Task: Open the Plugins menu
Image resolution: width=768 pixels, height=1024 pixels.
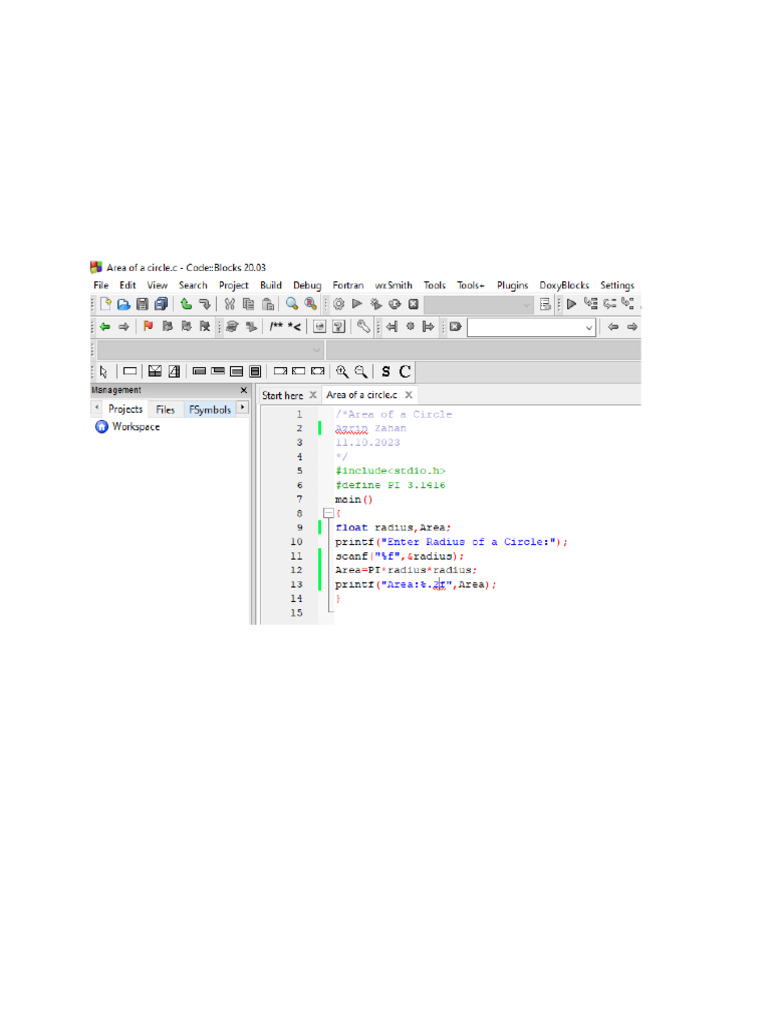Action: click(x=512, y=285)
